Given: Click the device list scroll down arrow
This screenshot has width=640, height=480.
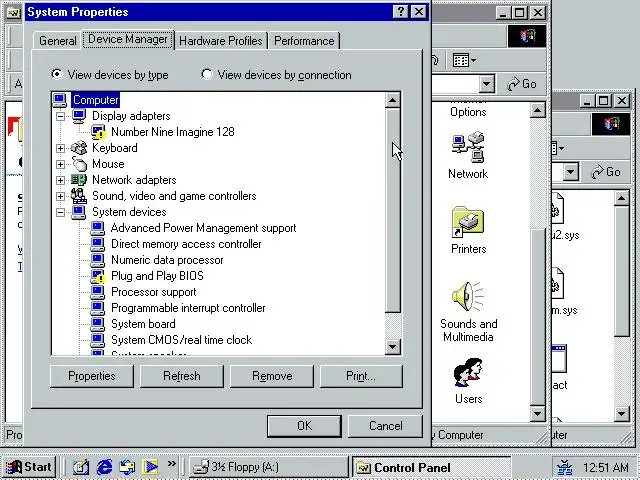Looking at the screenshot, I should coord(393,347).
